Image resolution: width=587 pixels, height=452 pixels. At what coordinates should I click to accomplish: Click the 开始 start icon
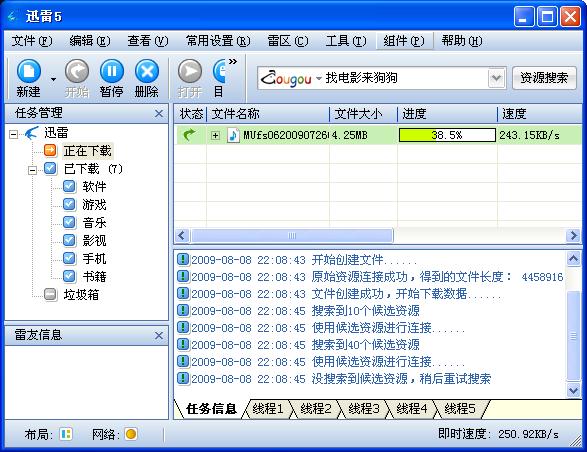pyautogui.click(x=77, y=71)
